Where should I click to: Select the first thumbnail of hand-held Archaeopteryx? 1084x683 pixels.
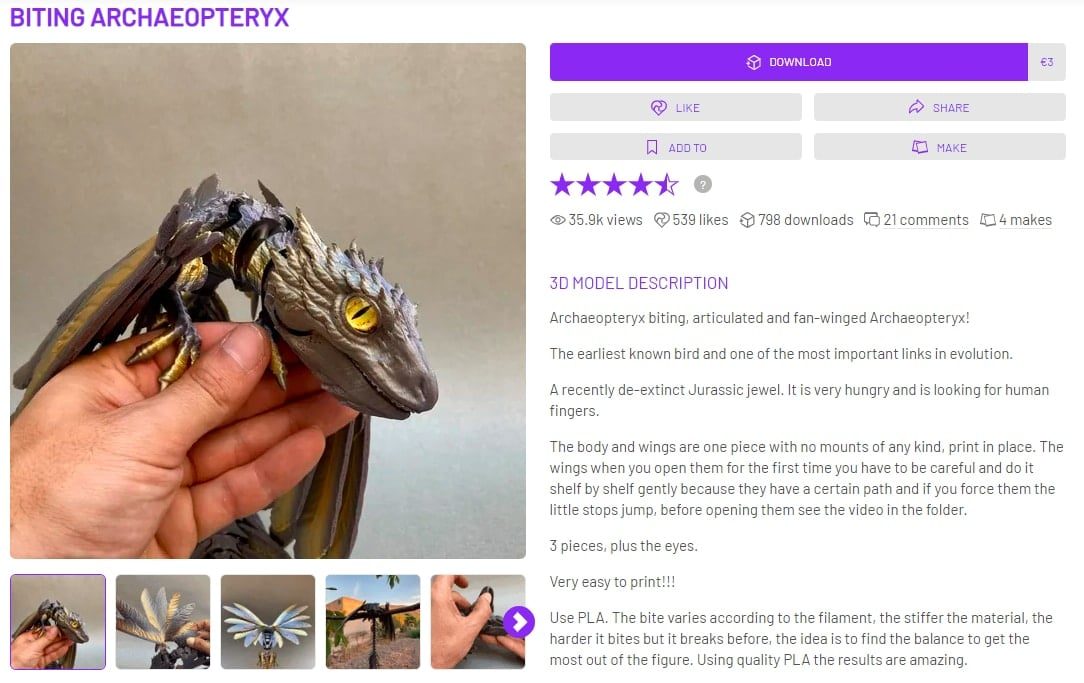coord(58,621)
